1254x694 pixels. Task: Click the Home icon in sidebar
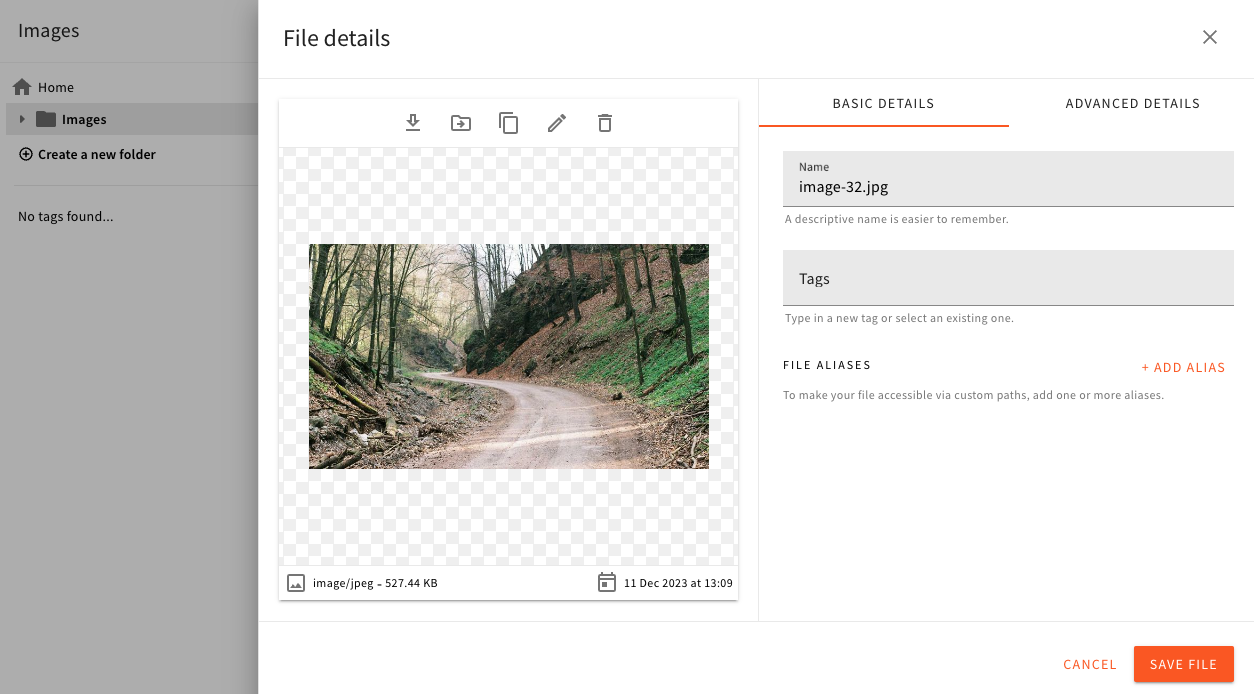point(22,87)
